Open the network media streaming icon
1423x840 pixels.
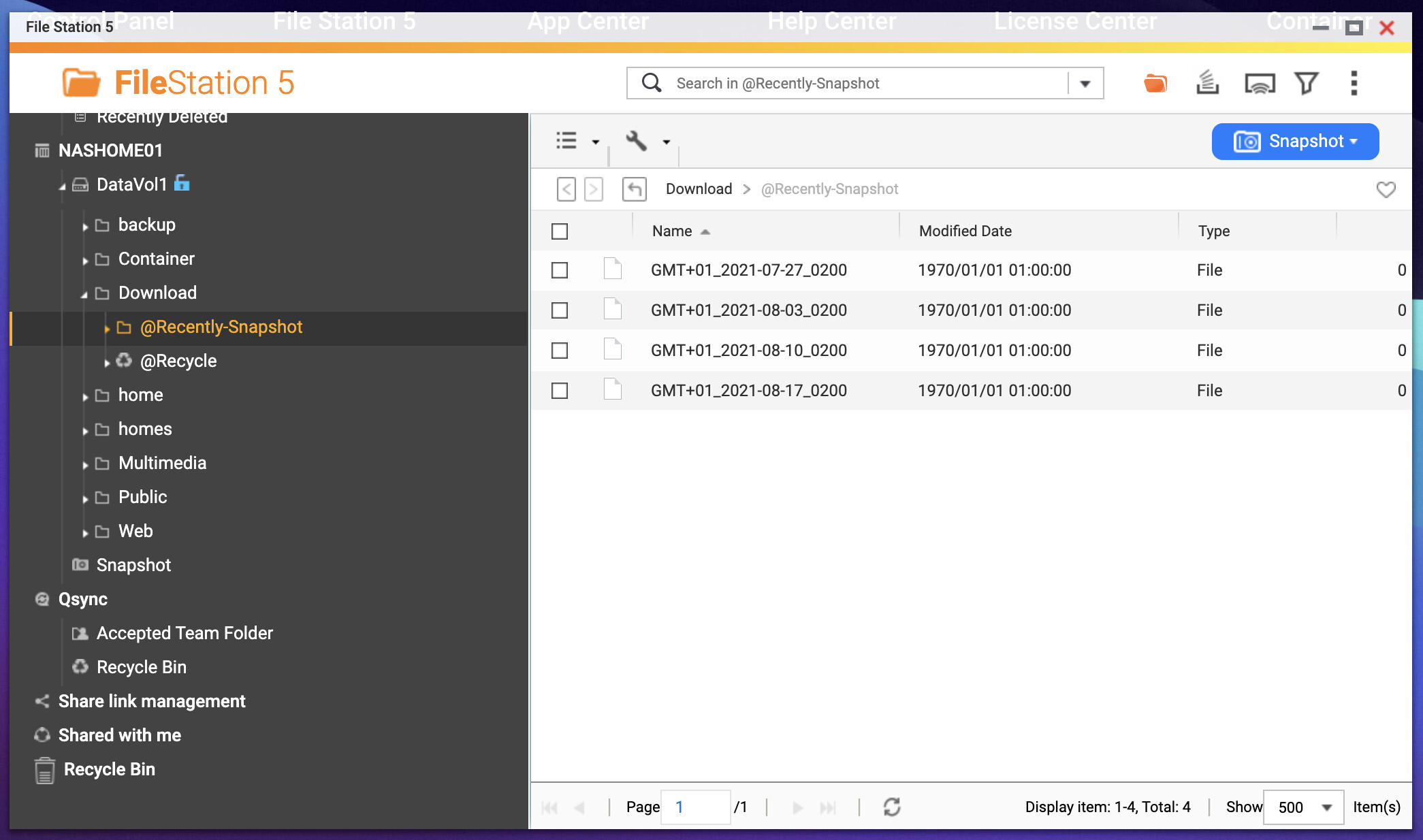click(1260, 83)
